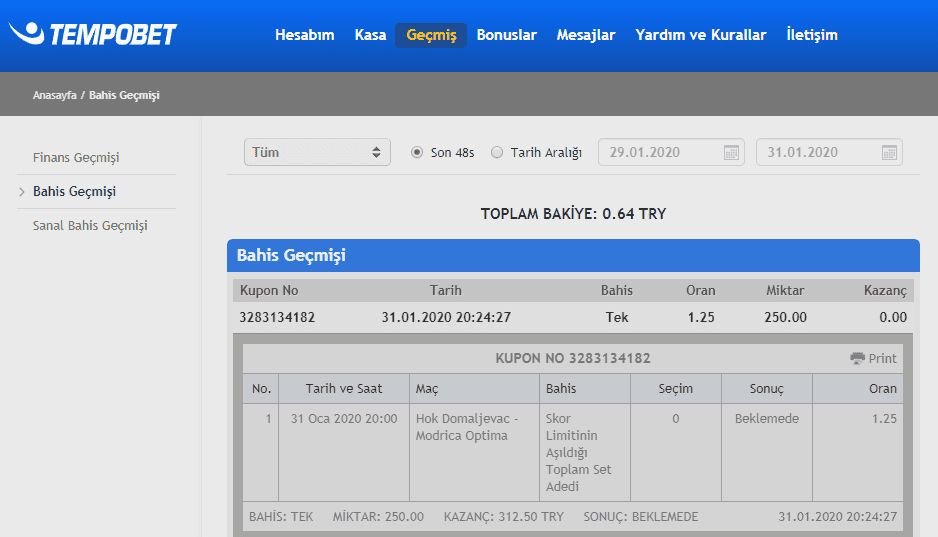Image resolution: width=938 pixels, height=537 pixels.
Task: Click the printer icon for the coupon
Action: (857, 358)
